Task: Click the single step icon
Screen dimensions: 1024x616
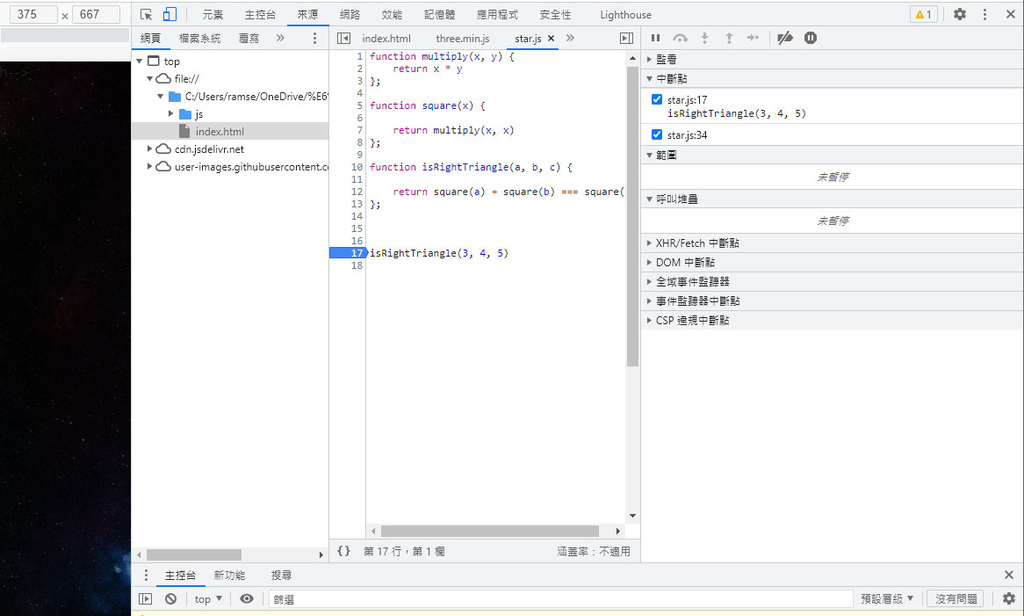Action: point(753,38)
